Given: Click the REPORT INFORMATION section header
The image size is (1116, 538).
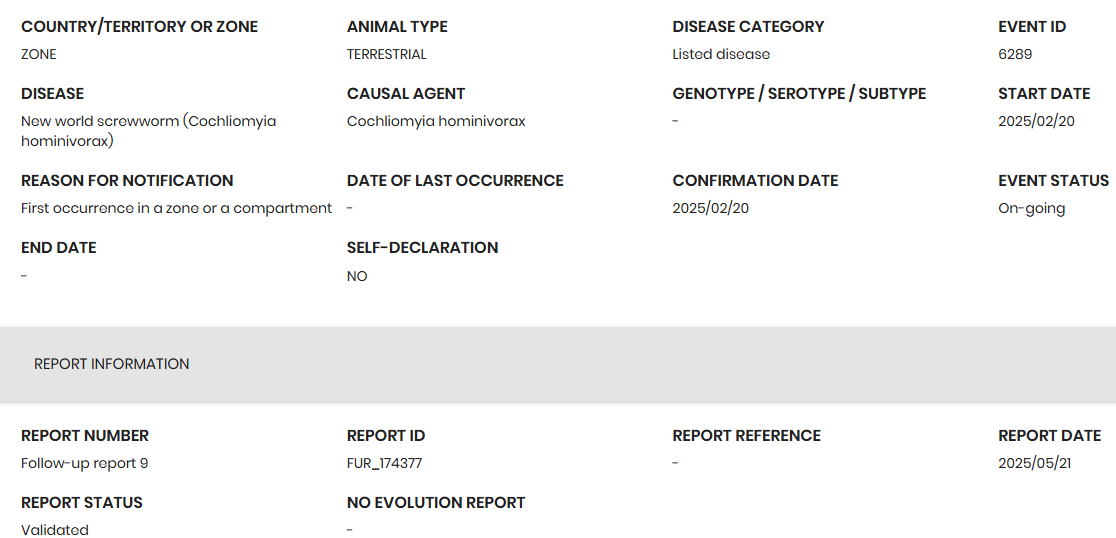Looking at the screenshot, I should (112, 364).
